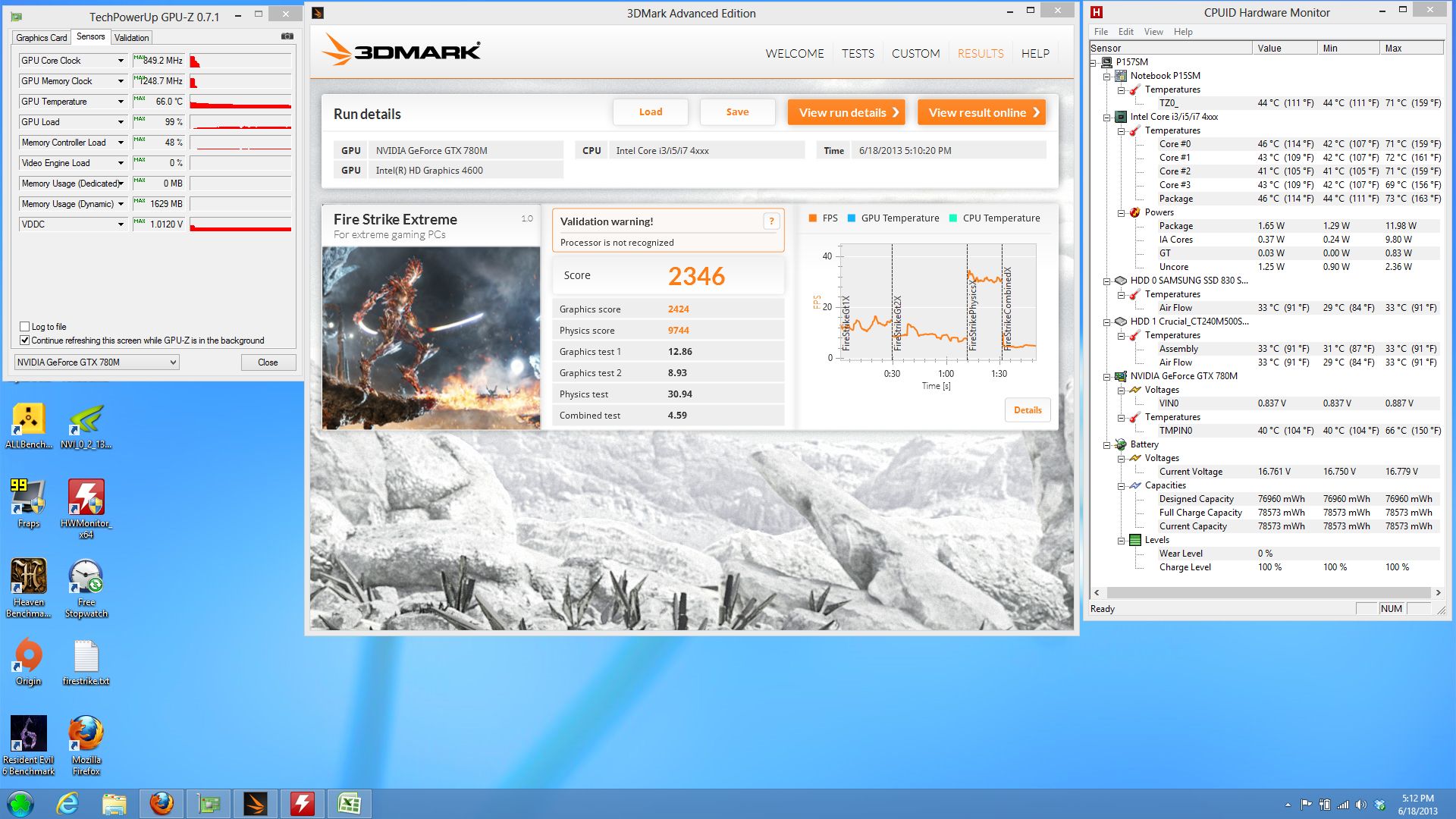The image size is (1456, 819).
Task: Open the TESTS section in 3DMark
Action: click(858, 53)
